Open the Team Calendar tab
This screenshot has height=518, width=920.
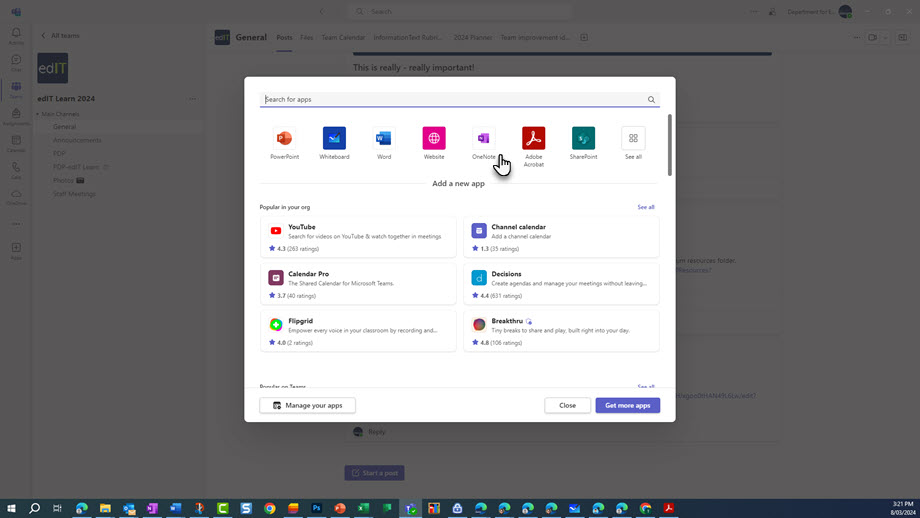tap(343, 38)
